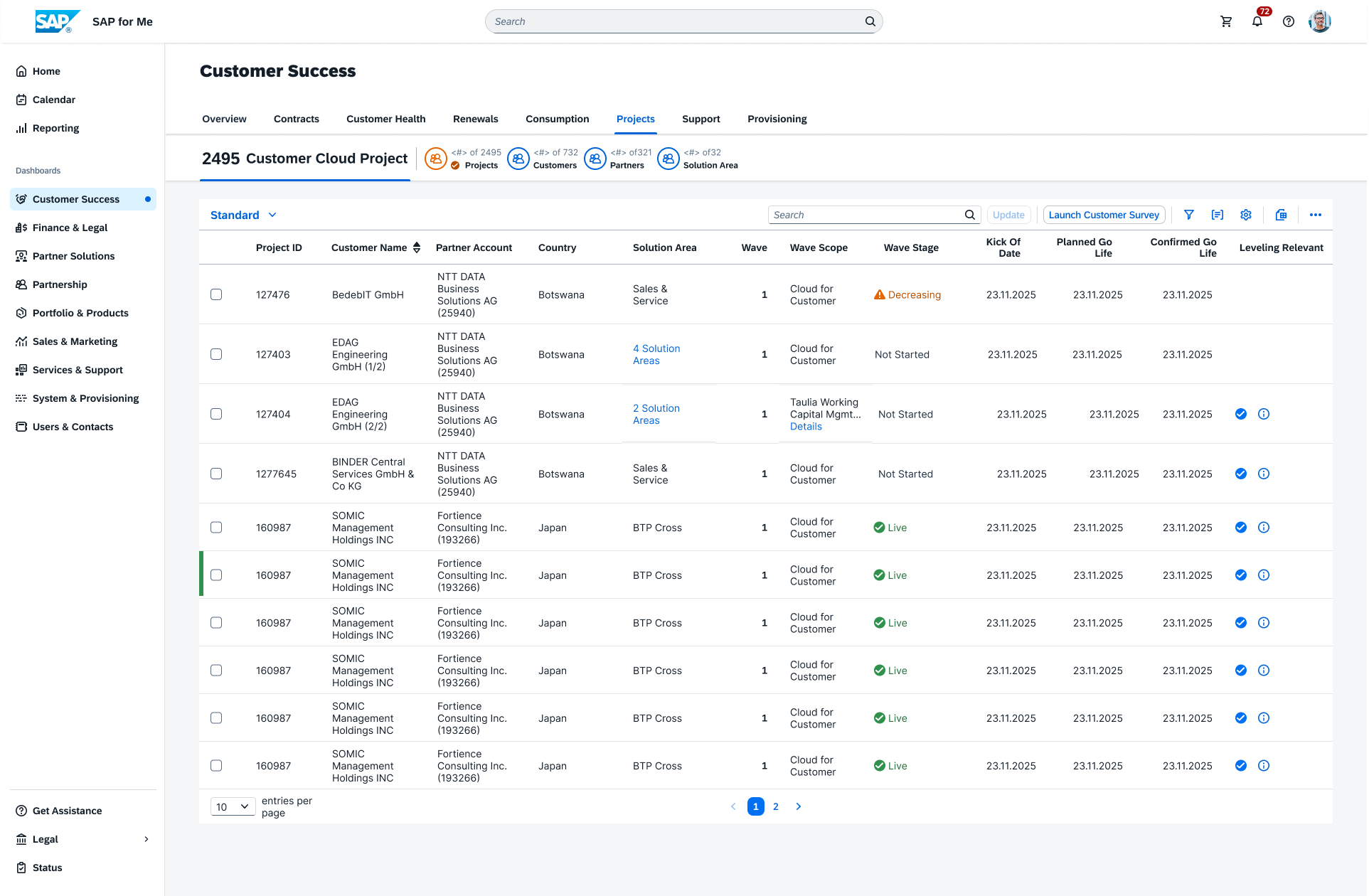The image size is (1369, 896).
Task: Switch to Provisioning tab
Action: [x=777, y=119]
